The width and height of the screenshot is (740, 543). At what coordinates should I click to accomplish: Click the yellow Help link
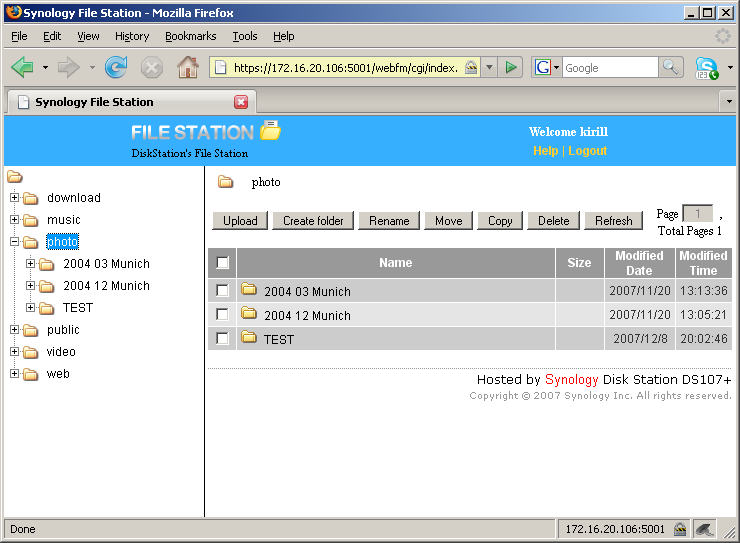(545, 151)
